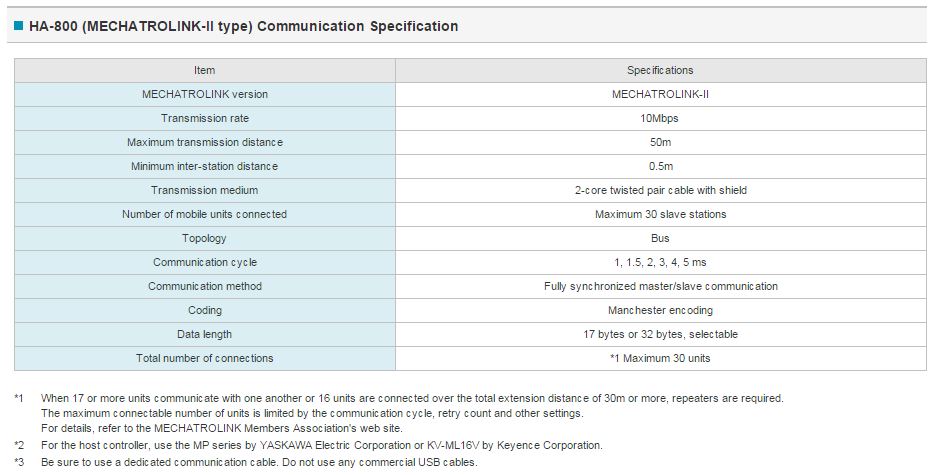Select Fully synchronized master/slave communication text
The width and height of the screenshot is (936, 475).
(660, 286)
